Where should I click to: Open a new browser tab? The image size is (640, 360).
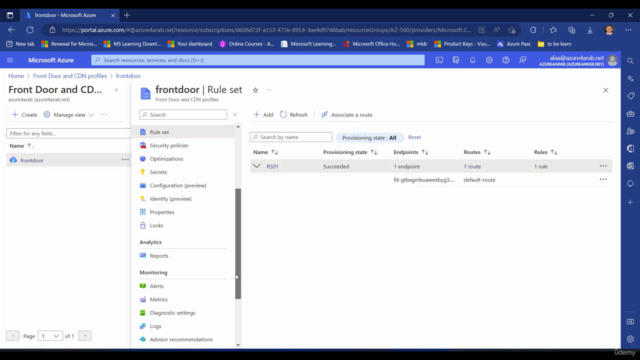(127, 16)
